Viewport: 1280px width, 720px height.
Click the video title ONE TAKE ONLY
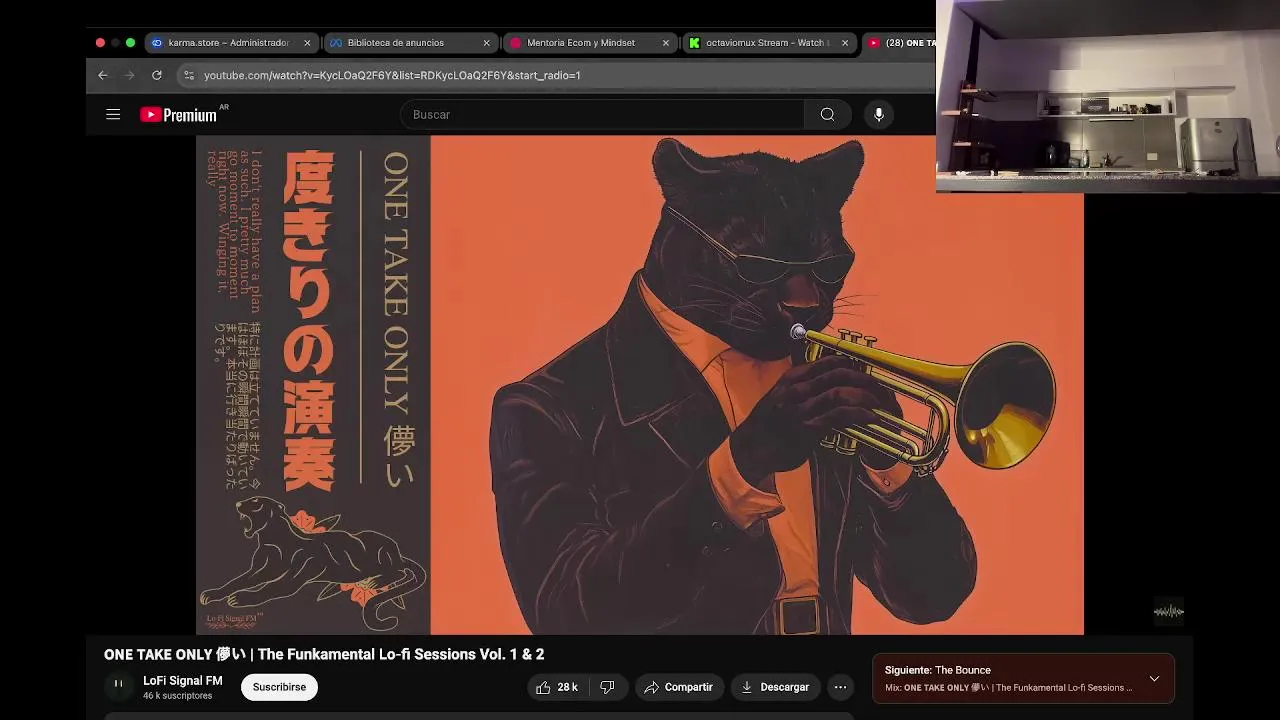[x=324, y=654]
